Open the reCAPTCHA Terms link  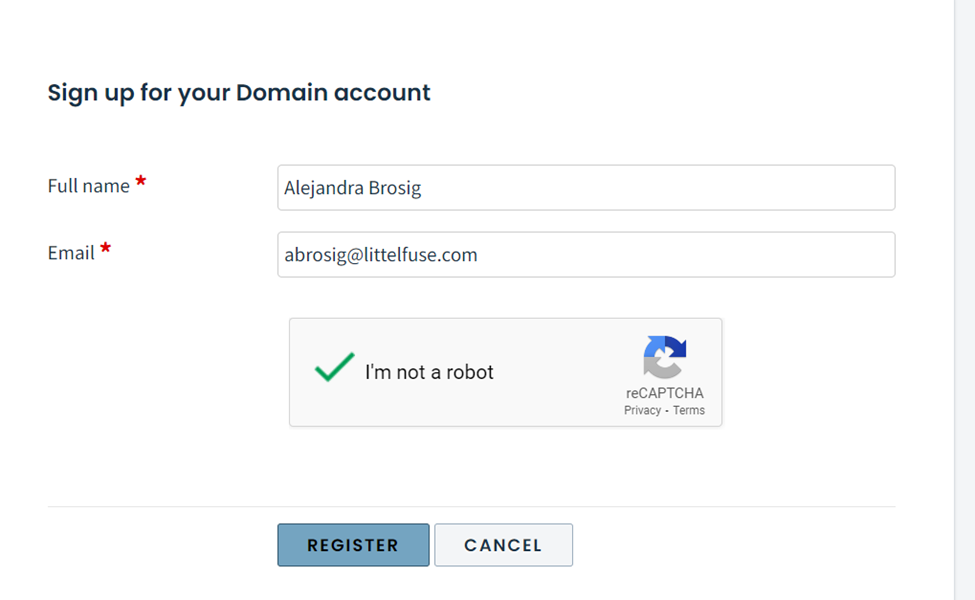[689, 410]
